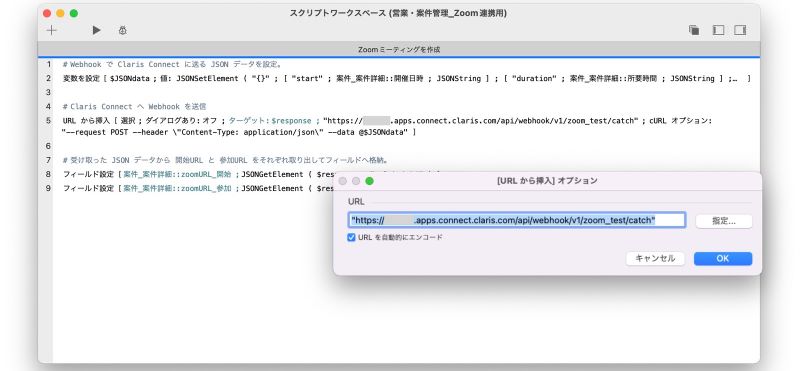800x371 pixels.
Task: Open the script debugger bug icon
Action: click(122, 30)
